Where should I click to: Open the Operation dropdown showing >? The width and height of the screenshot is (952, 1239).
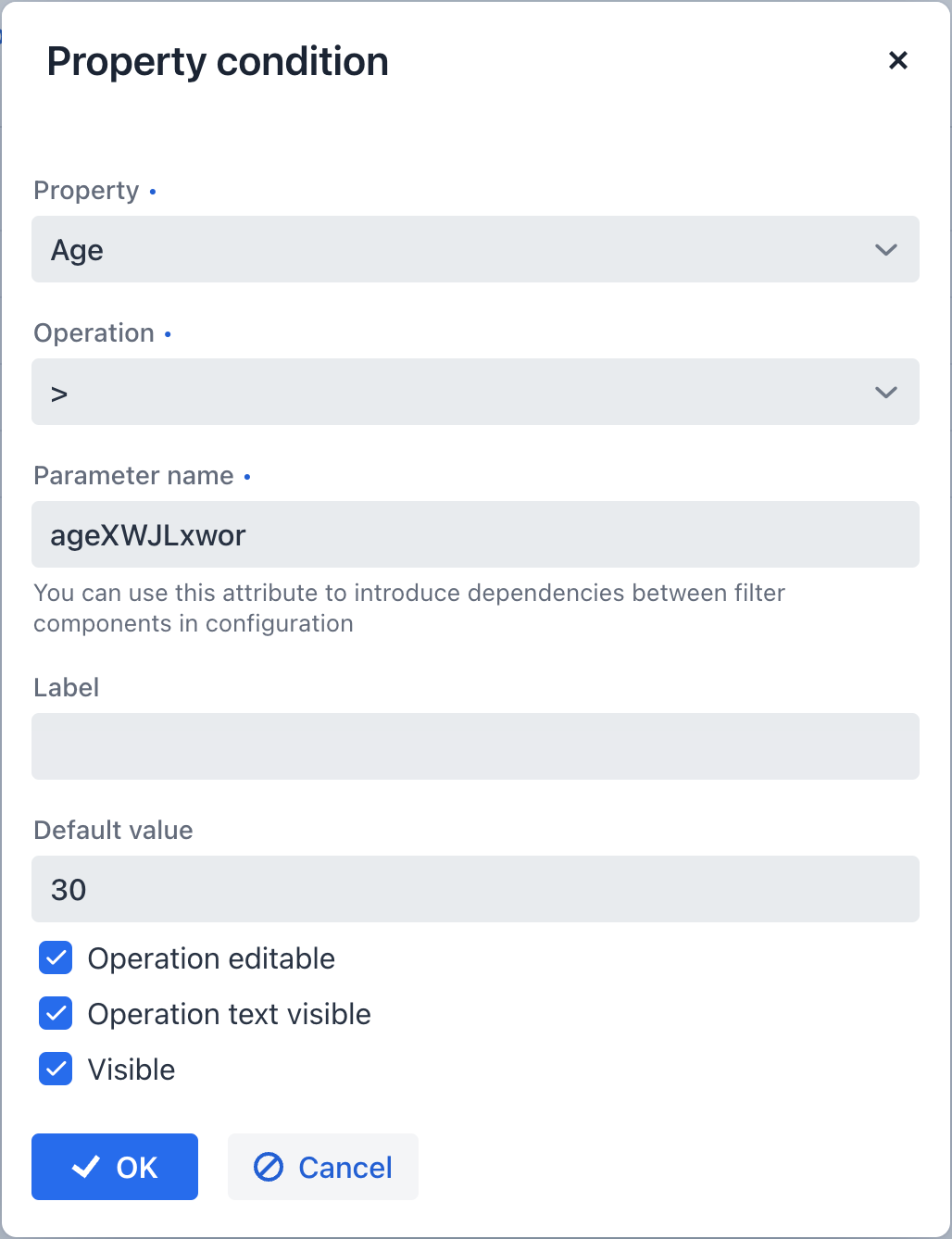475,392
